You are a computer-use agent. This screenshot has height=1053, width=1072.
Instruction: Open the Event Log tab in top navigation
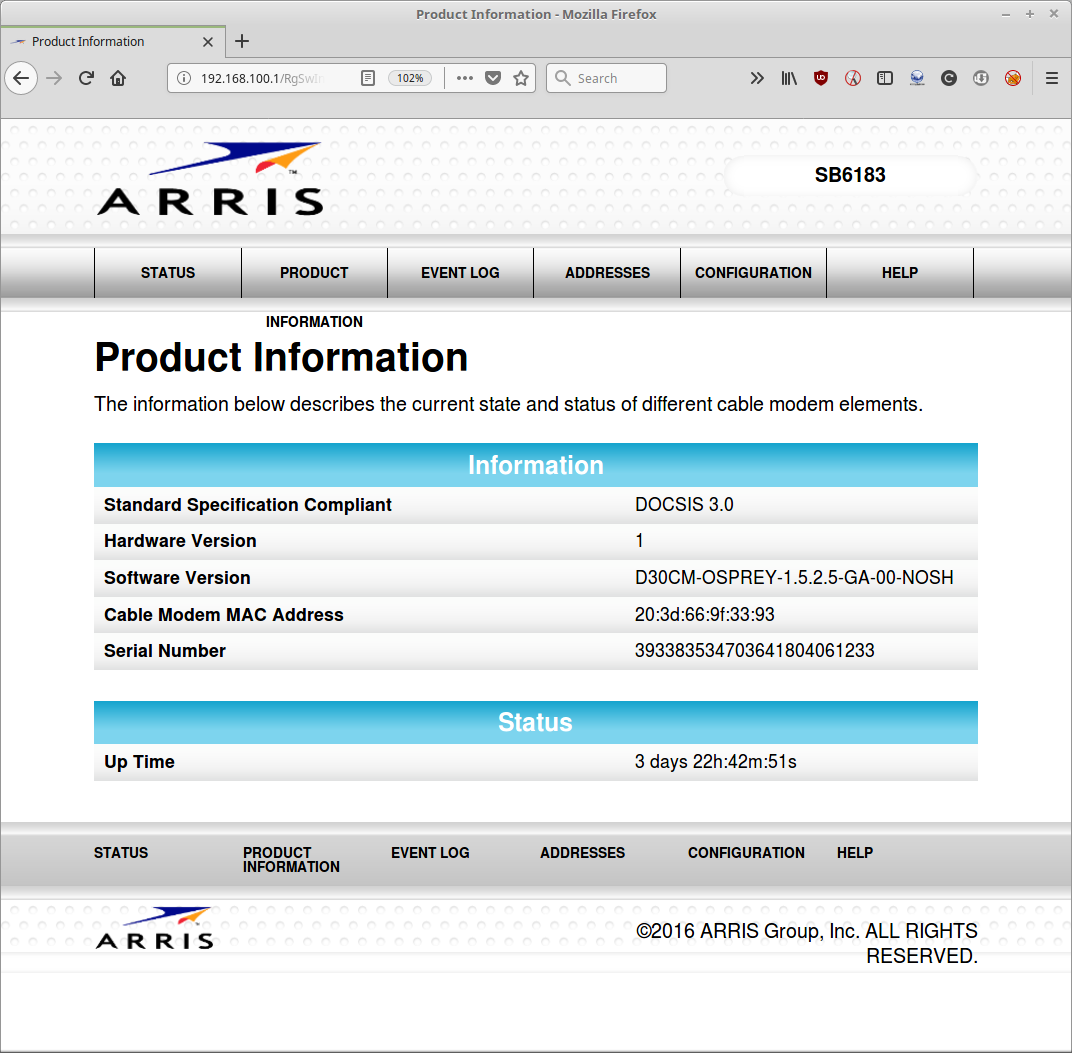[x=460, y=273]
